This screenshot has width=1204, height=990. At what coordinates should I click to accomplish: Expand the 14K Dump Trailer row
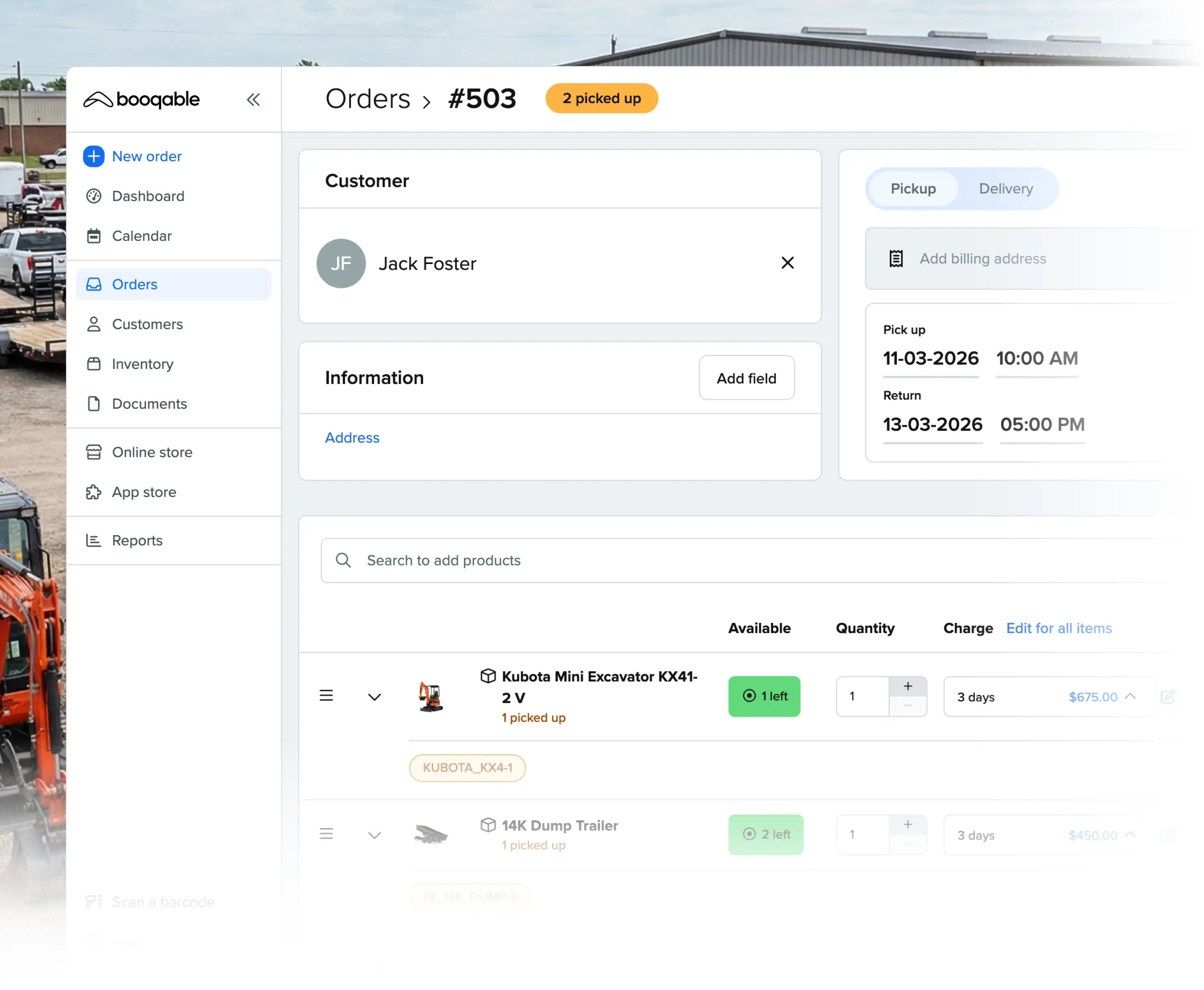[374, 834]
